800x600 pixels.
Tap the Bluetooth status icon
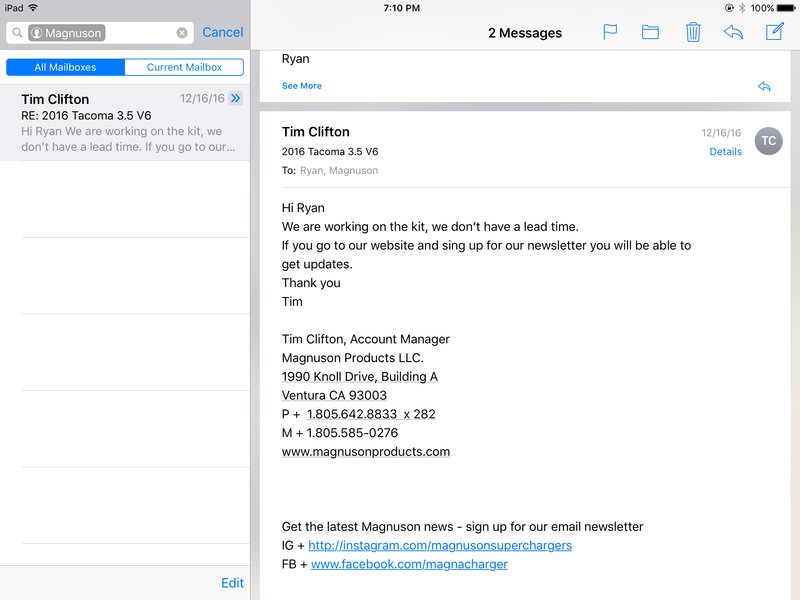coord(742,8)
